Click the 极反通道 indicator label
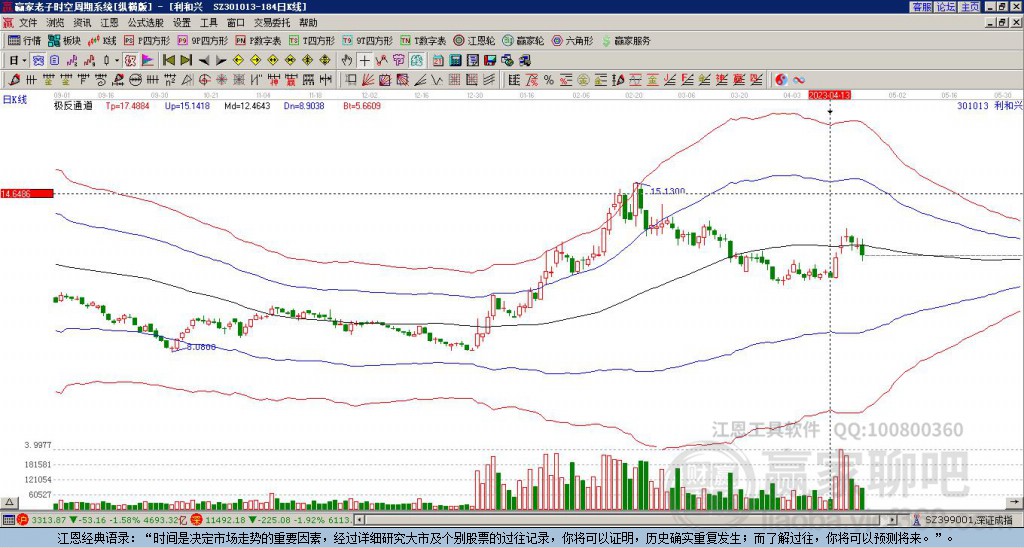1024x548 pixels. (x=73, y=105)
